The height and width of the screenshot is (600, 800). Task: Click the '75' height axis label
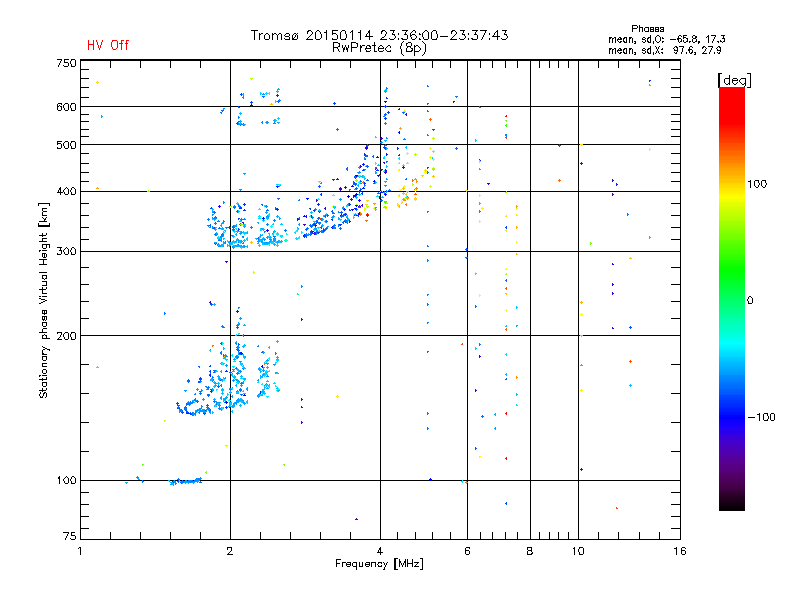70,536
